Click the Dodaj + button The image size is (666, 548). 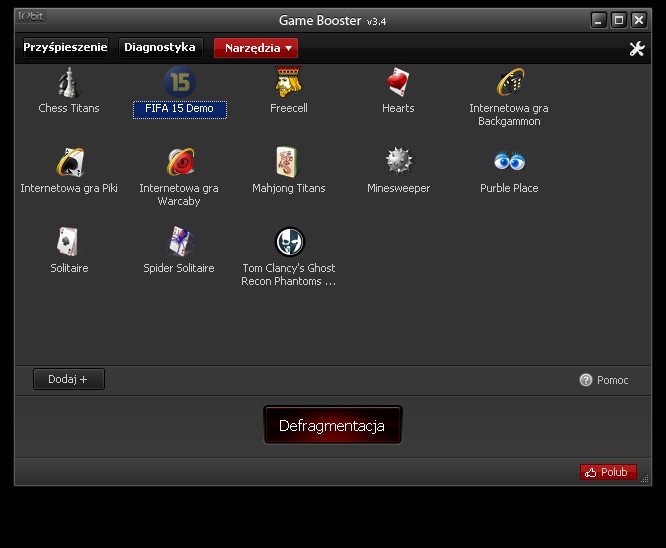(68, 379)
